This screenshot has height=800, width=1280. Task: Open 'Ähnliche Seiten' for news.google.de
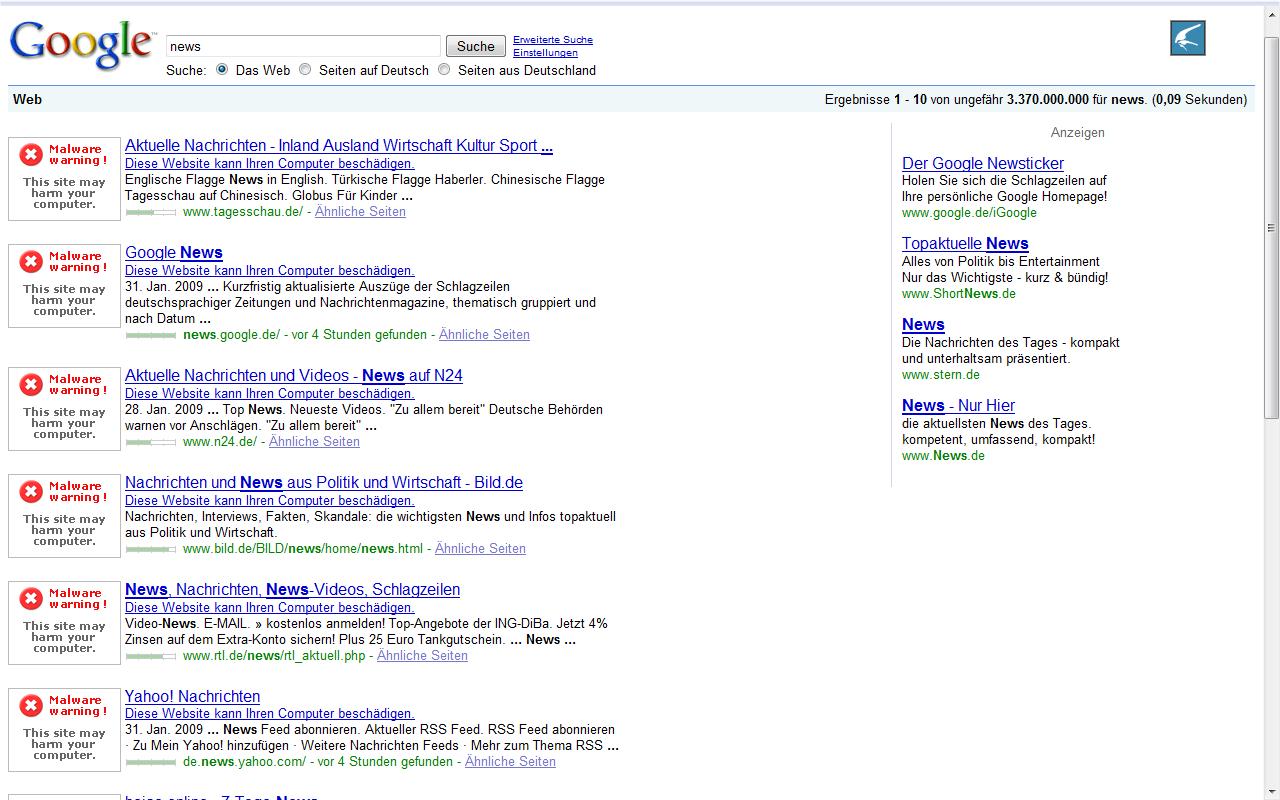484,335
